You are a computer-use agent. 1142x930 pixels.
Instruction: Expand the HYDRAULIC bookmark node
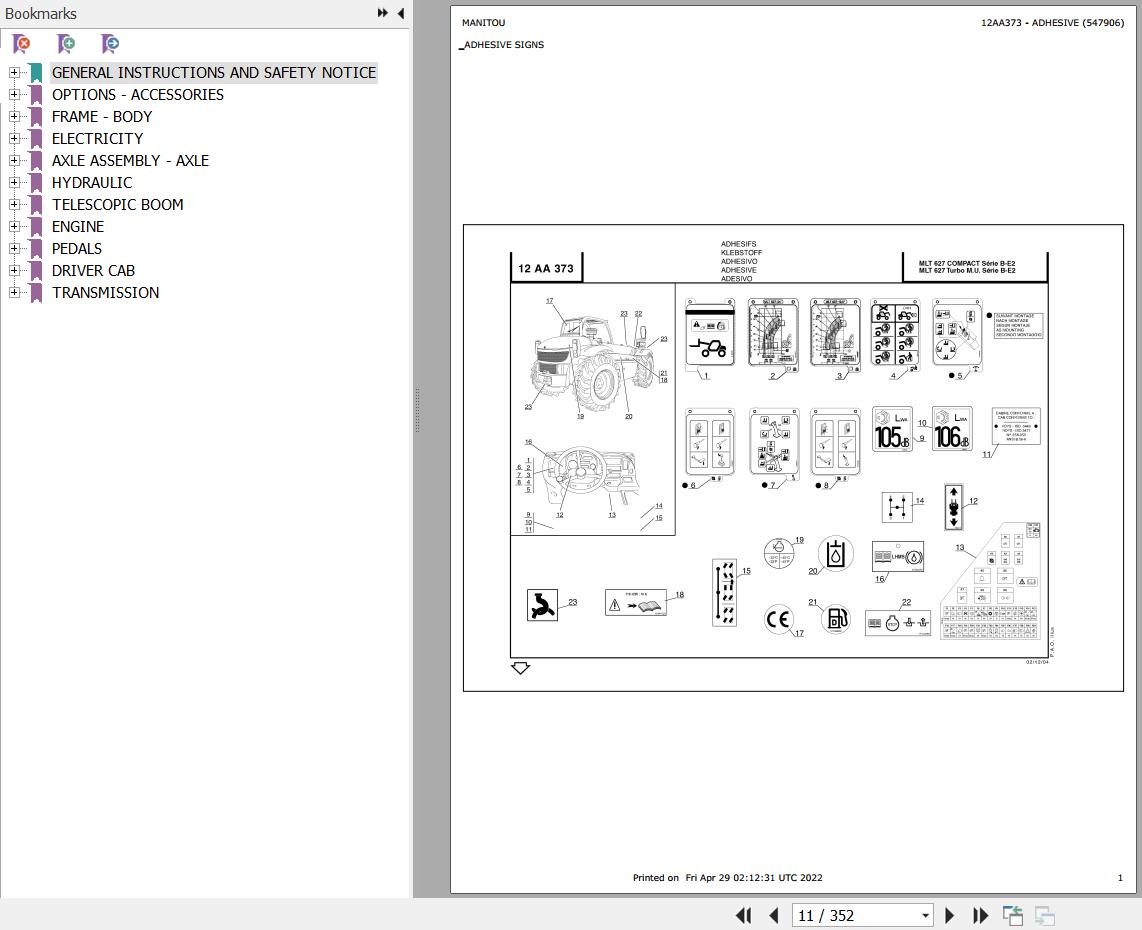(14, 183)
